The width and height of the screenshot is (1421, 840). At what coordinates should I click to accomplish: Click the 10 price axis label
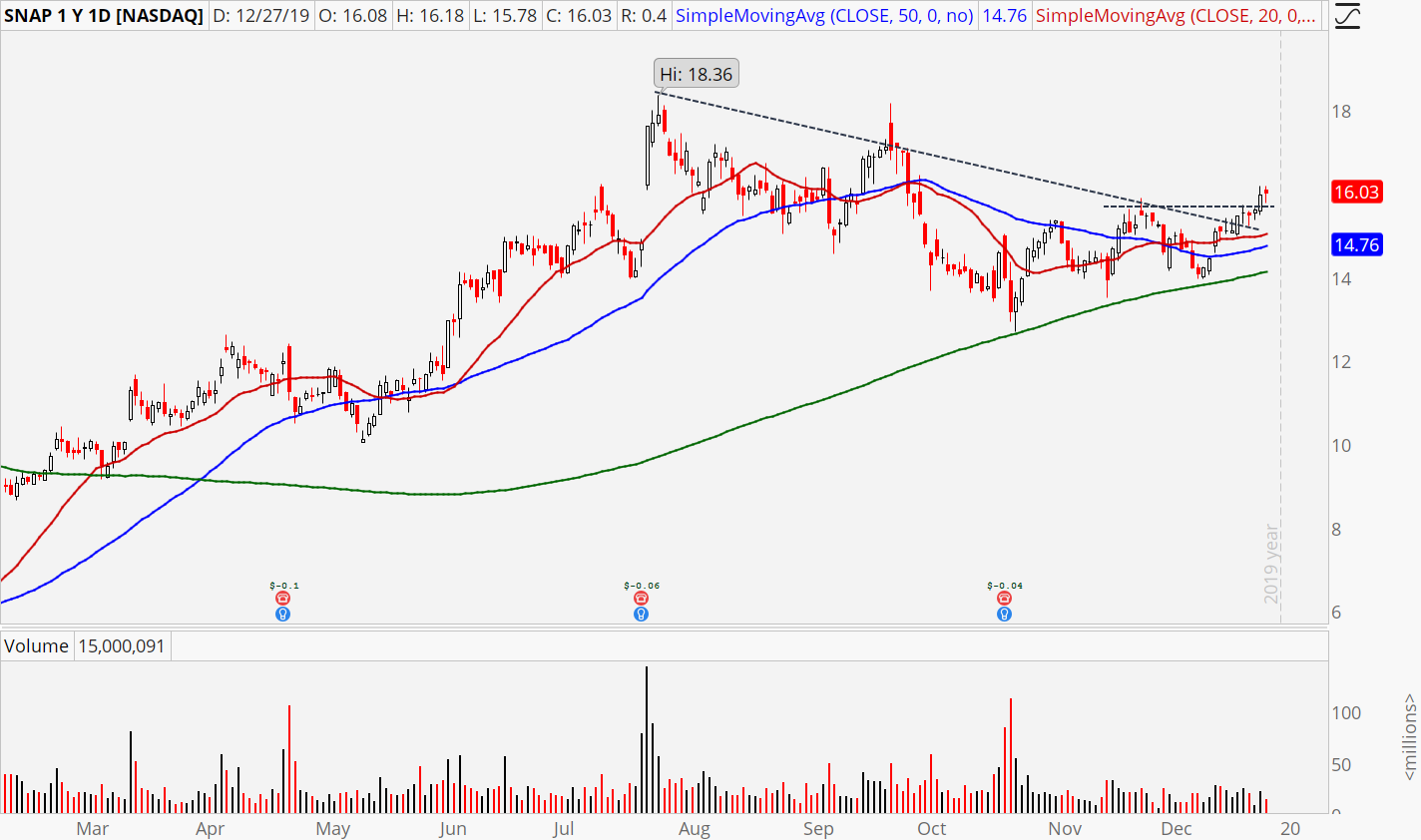click(1341, 446)
